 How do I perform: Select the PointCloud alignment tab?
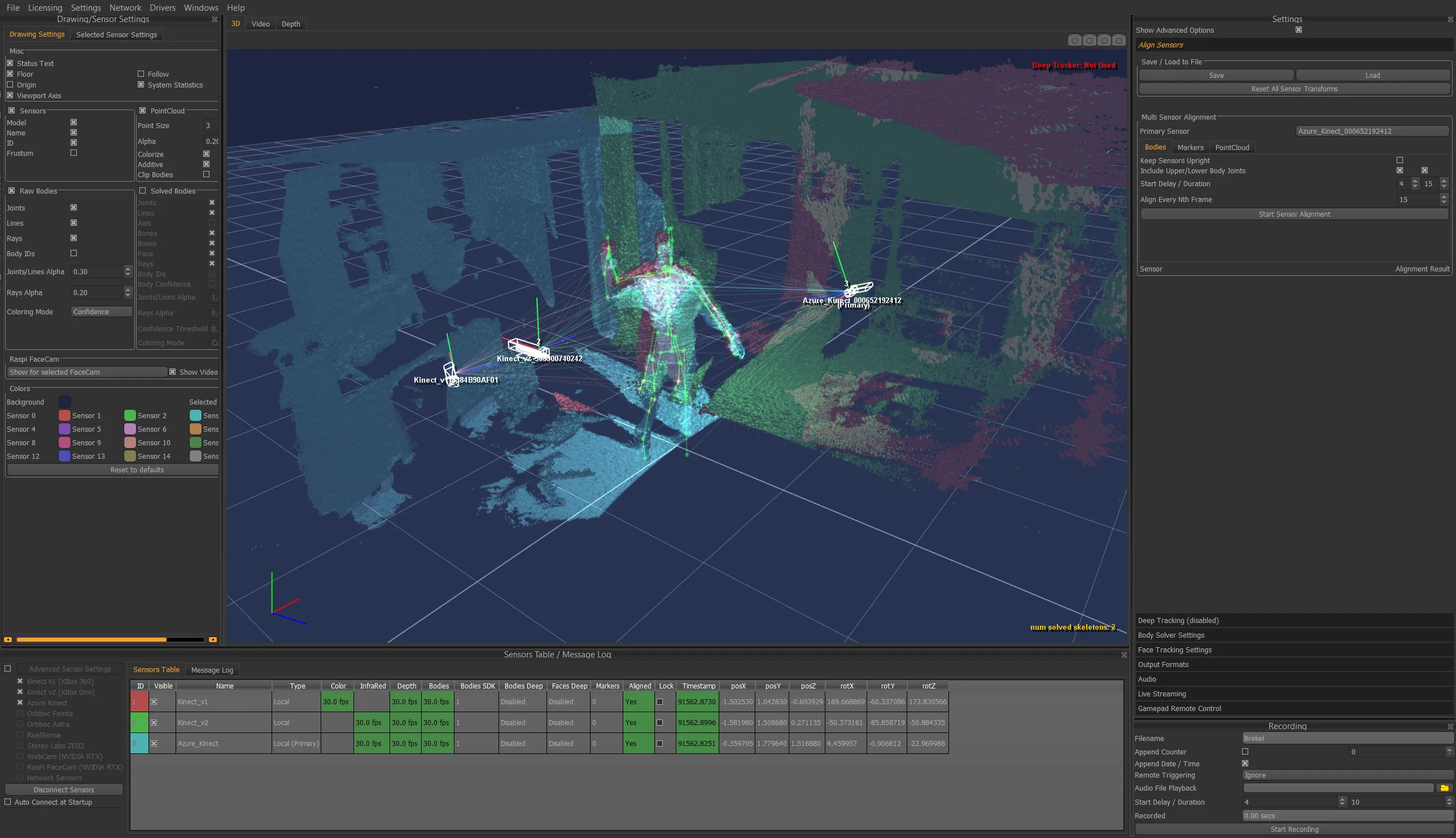pyautogui.click(x=1231, y=147)
